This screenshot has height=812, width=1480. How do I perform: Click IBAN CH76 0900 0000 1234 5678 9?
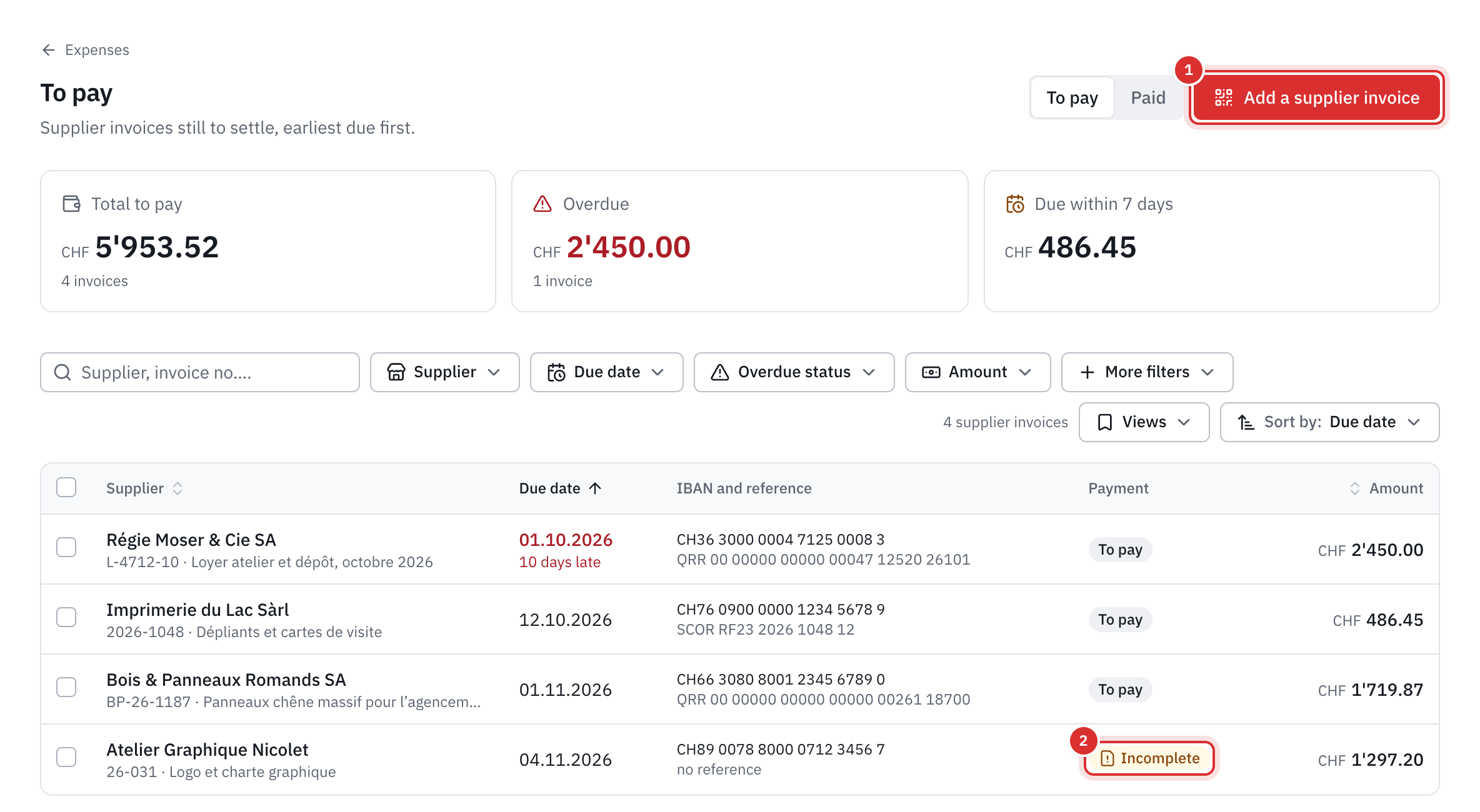[781, 609]
